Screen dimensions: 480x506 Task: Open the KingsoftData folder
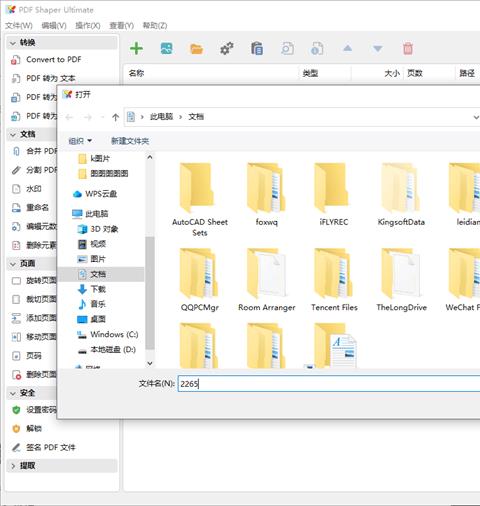click(401, 195)
